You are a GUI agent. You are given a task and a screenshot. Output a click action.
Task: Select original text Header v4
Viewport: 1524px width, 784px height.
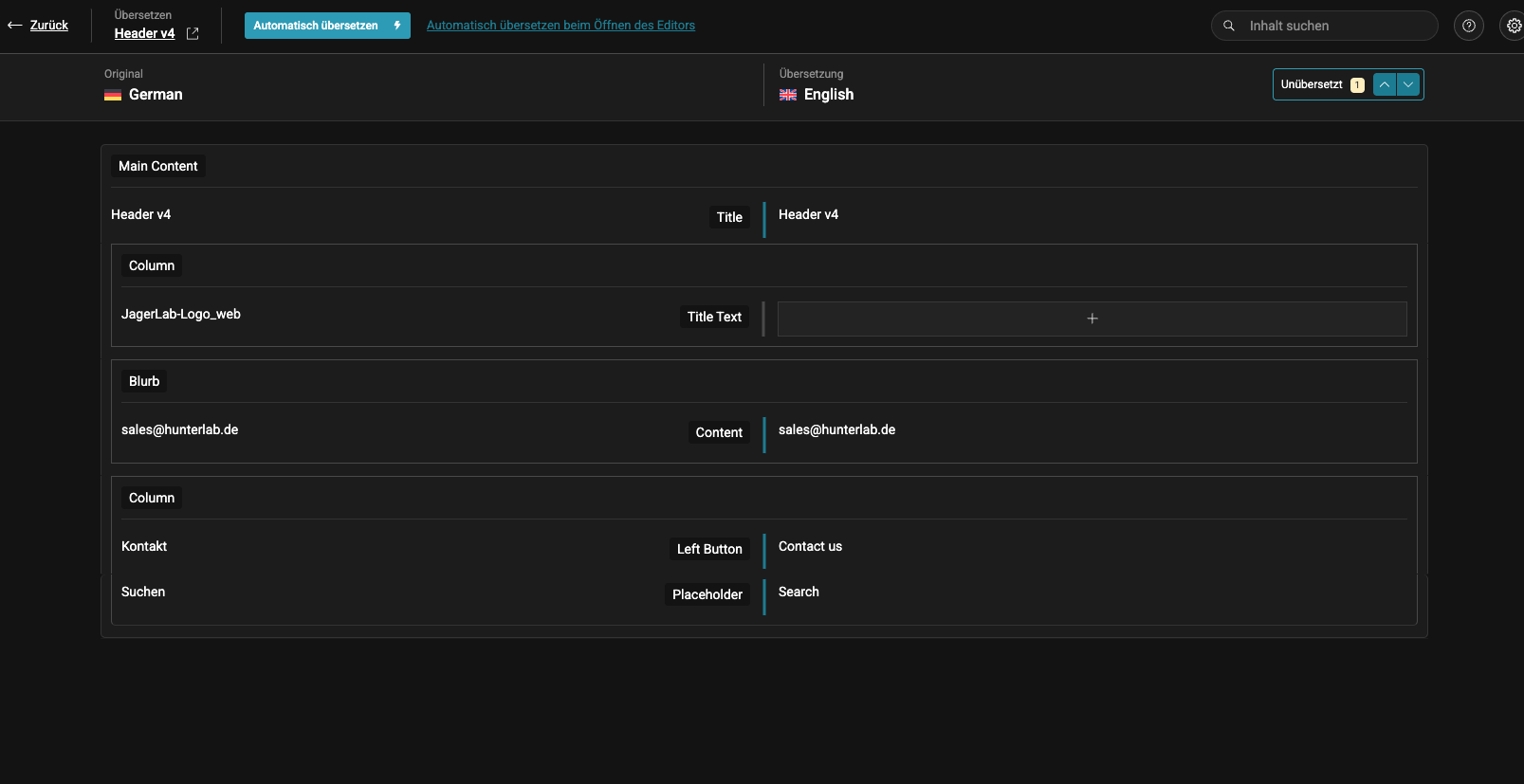pos(141,214)
